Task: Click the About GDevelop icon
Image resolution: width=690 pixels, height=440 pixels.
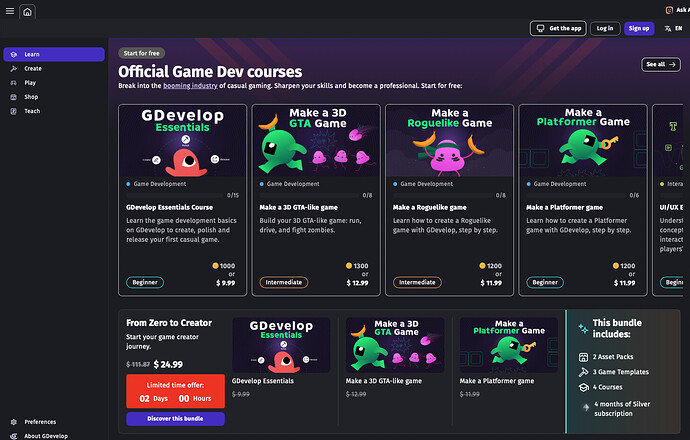Action: pos(14,436)
